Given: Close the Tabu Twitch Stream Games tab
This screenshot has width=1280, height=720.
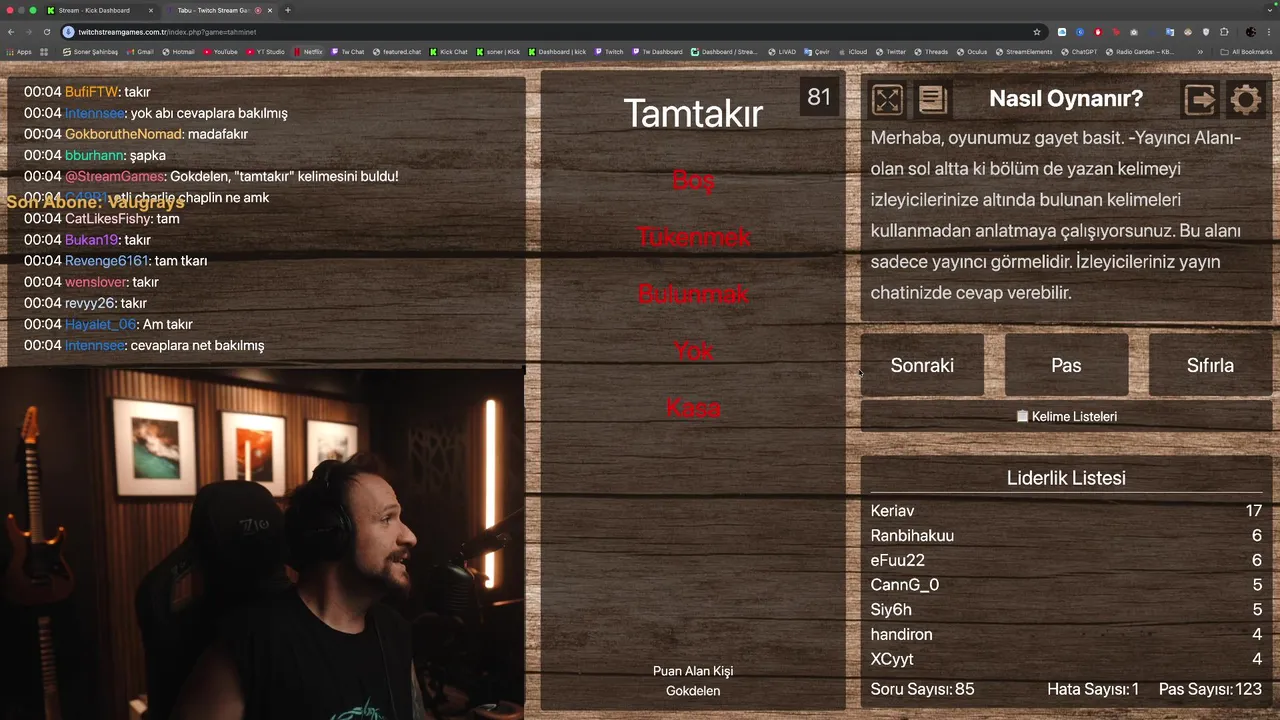Looking at the screenshot, I should [x=270, y=10].
